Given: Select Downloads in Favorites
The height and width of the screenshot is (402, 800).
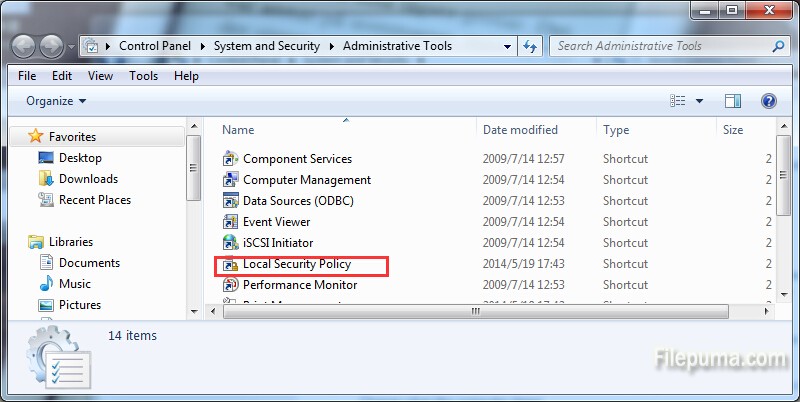Looking at the screenshot, I should point(88,179).
